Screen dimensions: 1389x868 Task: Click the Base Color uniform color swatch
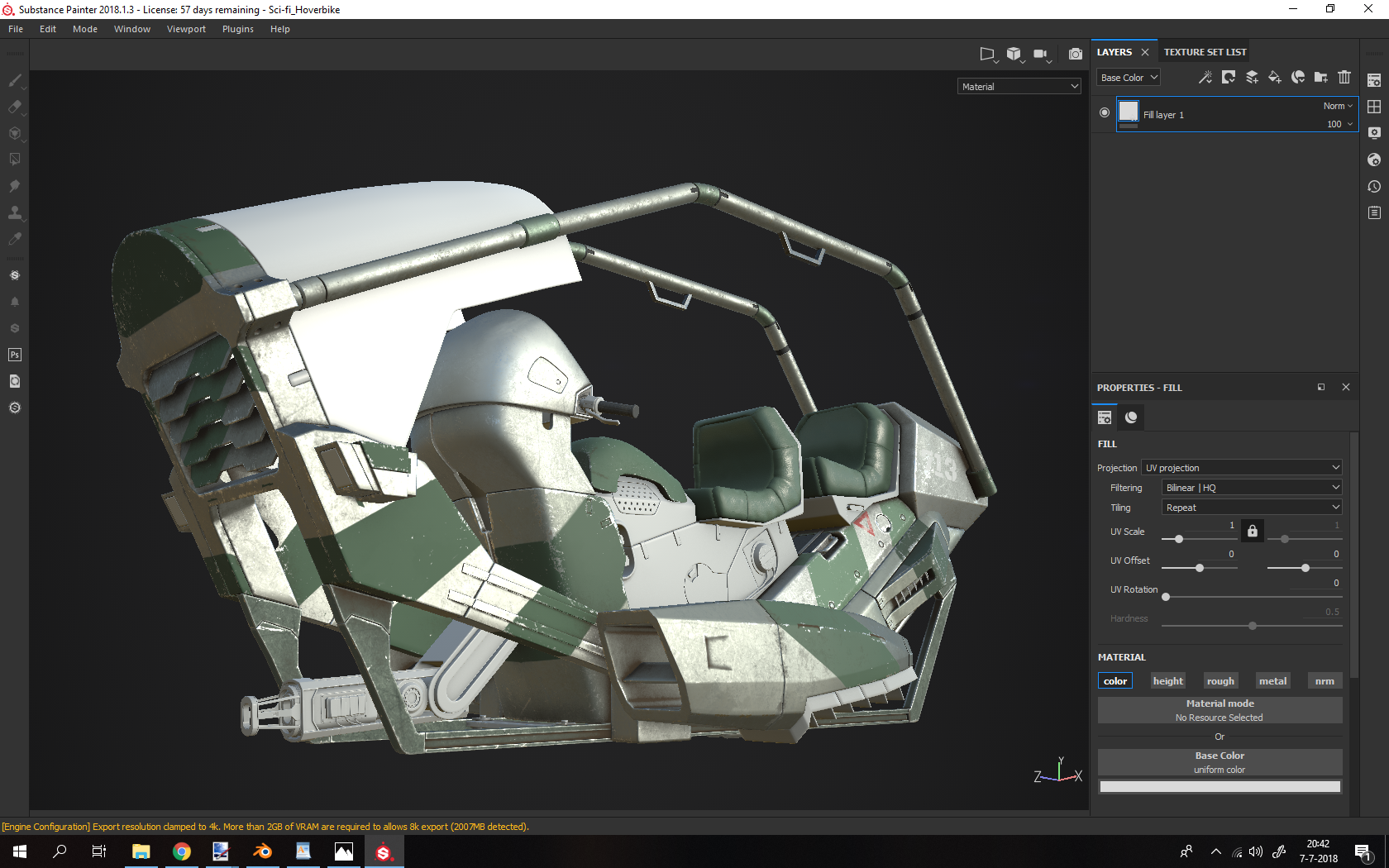1220,787
